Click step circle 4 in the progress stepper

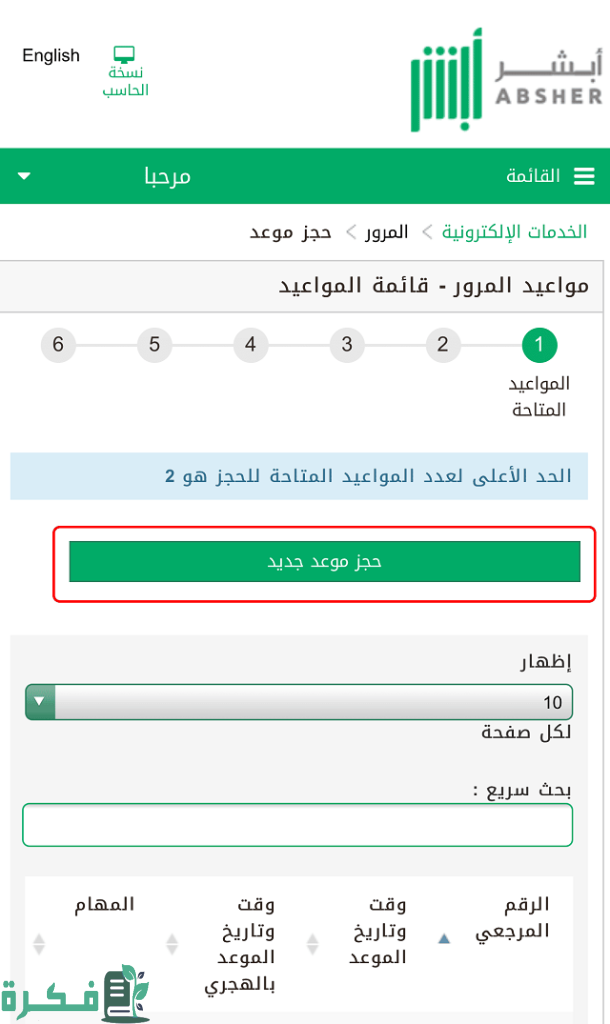click(x=250, y=344)
